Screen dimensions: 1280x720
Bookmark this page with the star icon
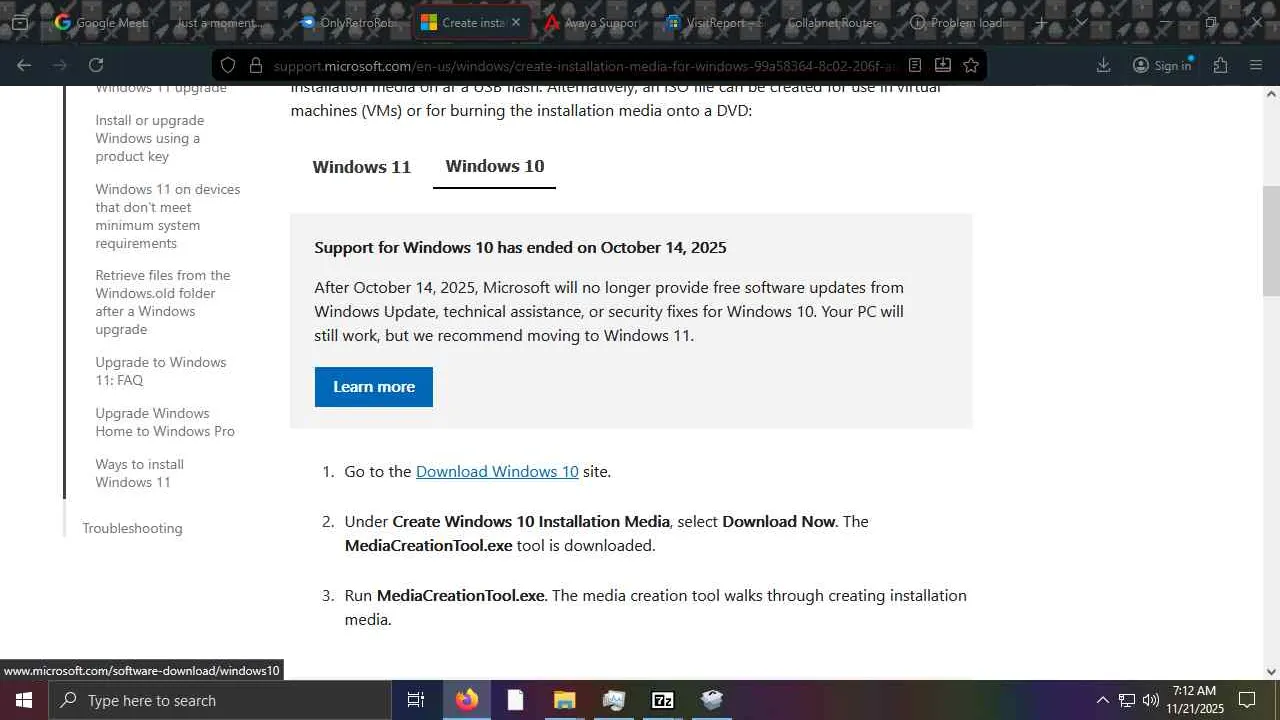coord(970,65)
